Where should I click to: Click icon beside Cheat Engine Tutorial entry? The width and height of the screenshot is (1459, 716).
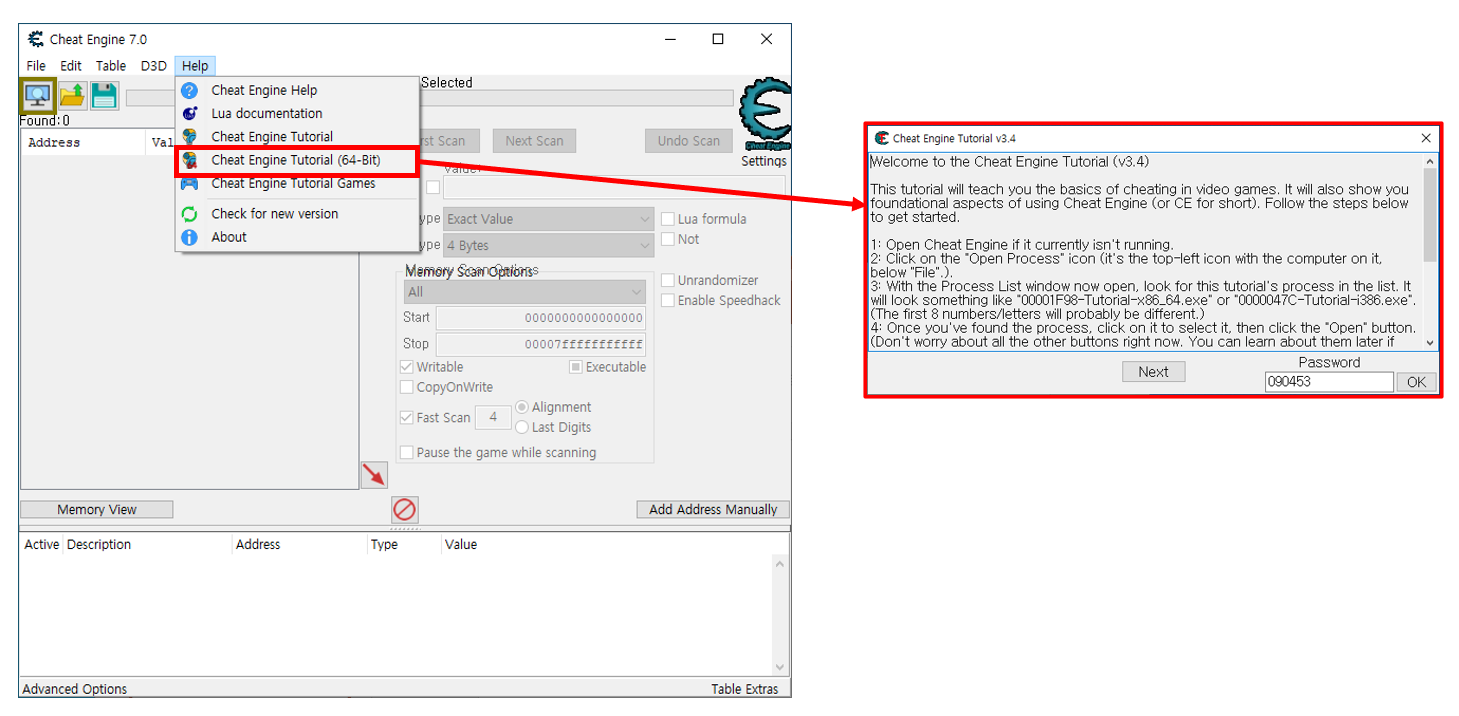(190, 136)
